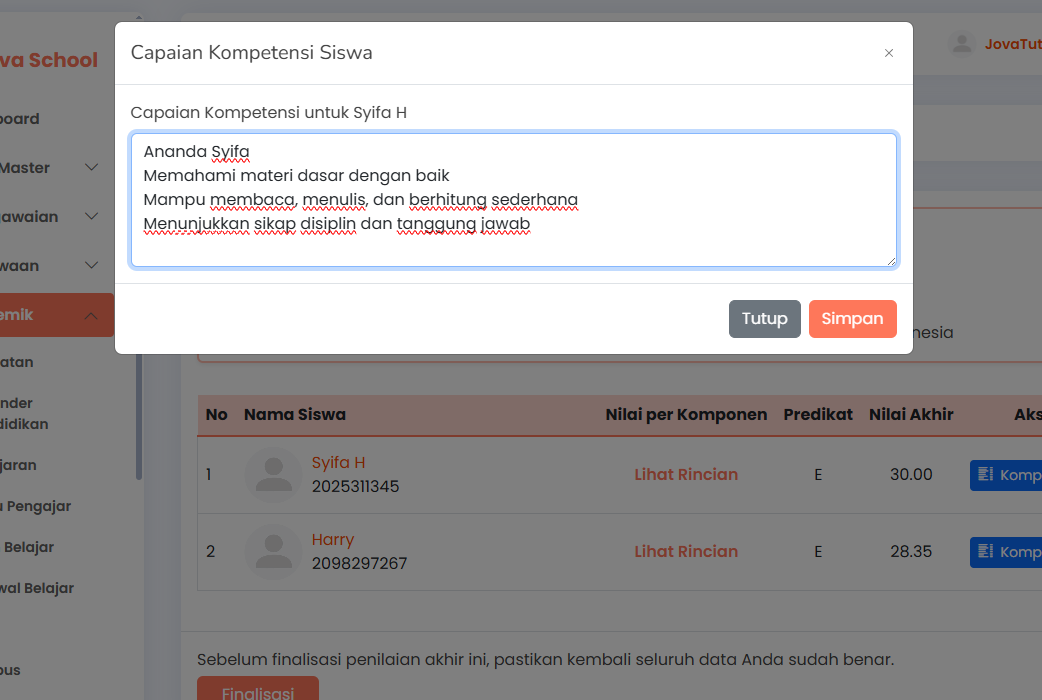Expand the third sidebar menu chevron

click(92, 266)
